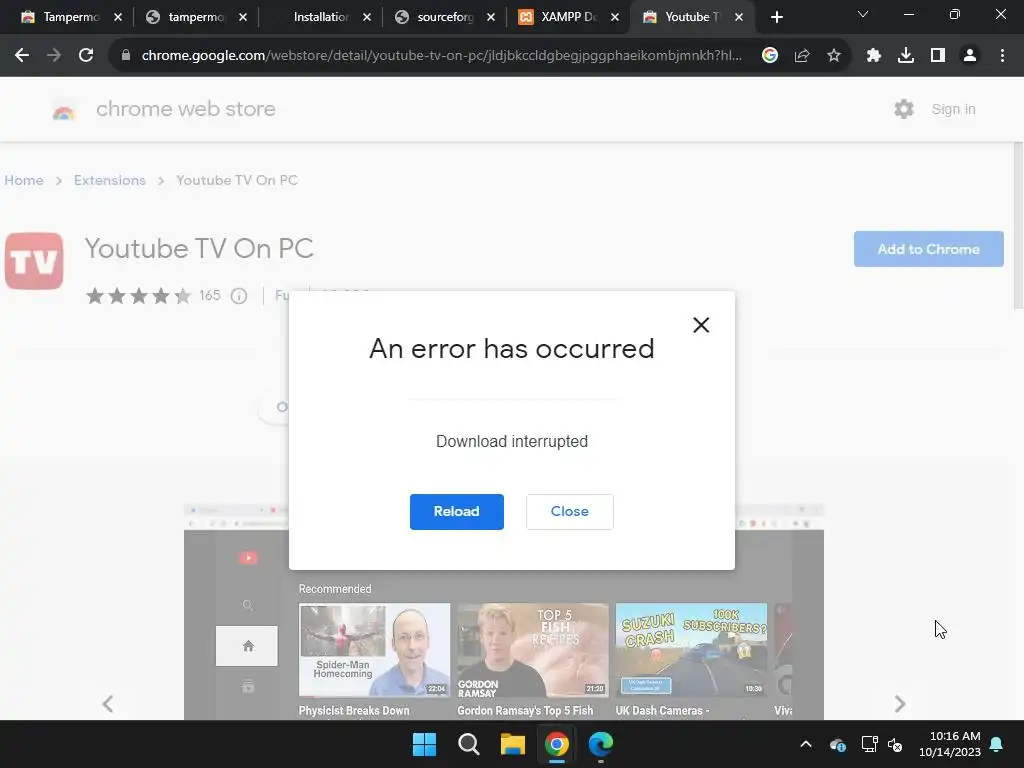The width and height of the screenshot is (1024, 768).
Task: Go back to previous page
Action: [22, 56]
